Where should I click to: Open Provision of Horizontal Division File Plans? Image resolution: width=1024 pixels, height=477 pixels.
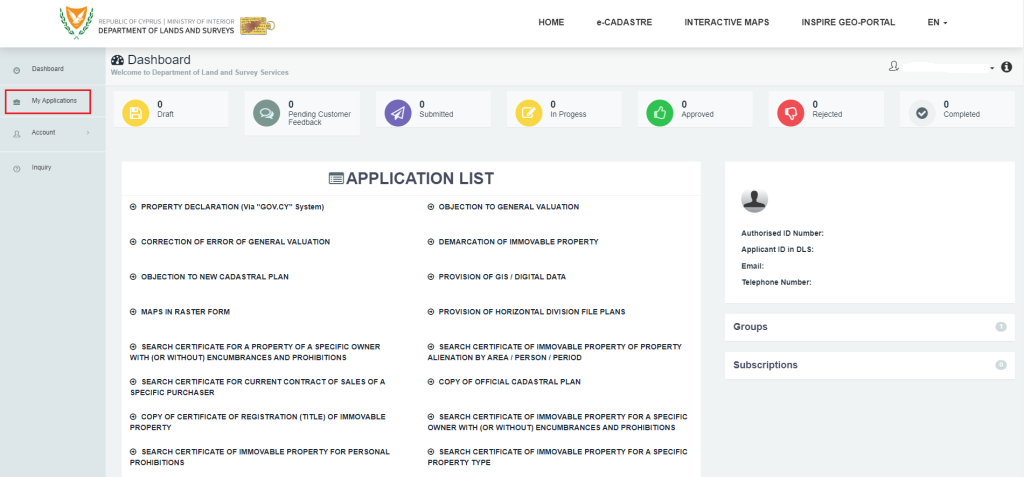532,312
